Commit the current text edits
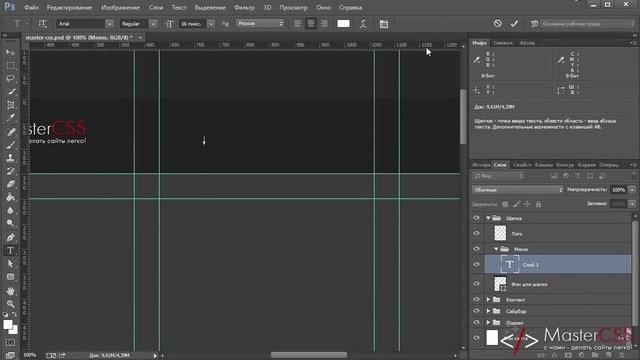Screen dimensions: 640x360 click(x=514, y=24)
